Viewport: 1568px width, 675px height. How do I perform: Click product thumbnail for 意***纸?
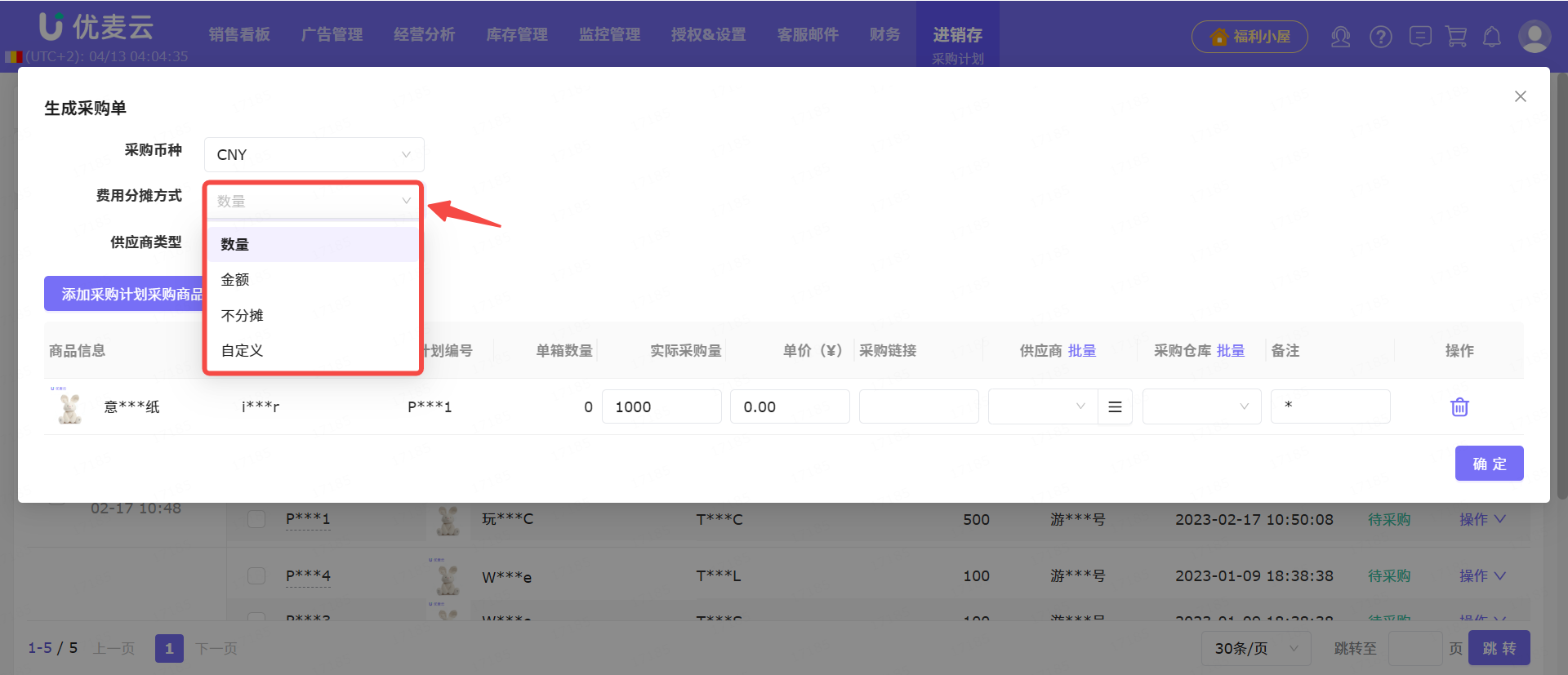pos(69,406)
